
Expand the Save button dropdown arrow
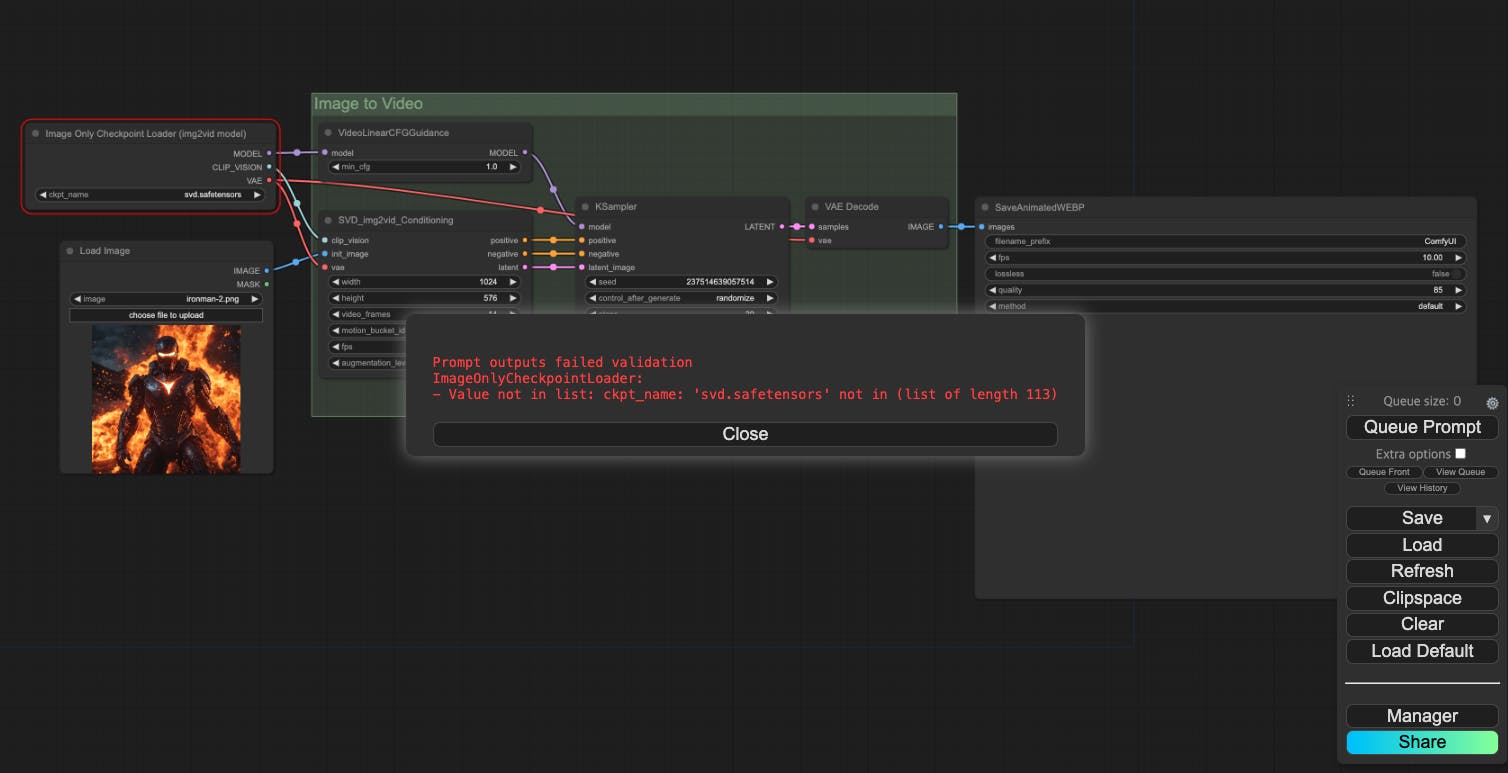pos(1487,518)
